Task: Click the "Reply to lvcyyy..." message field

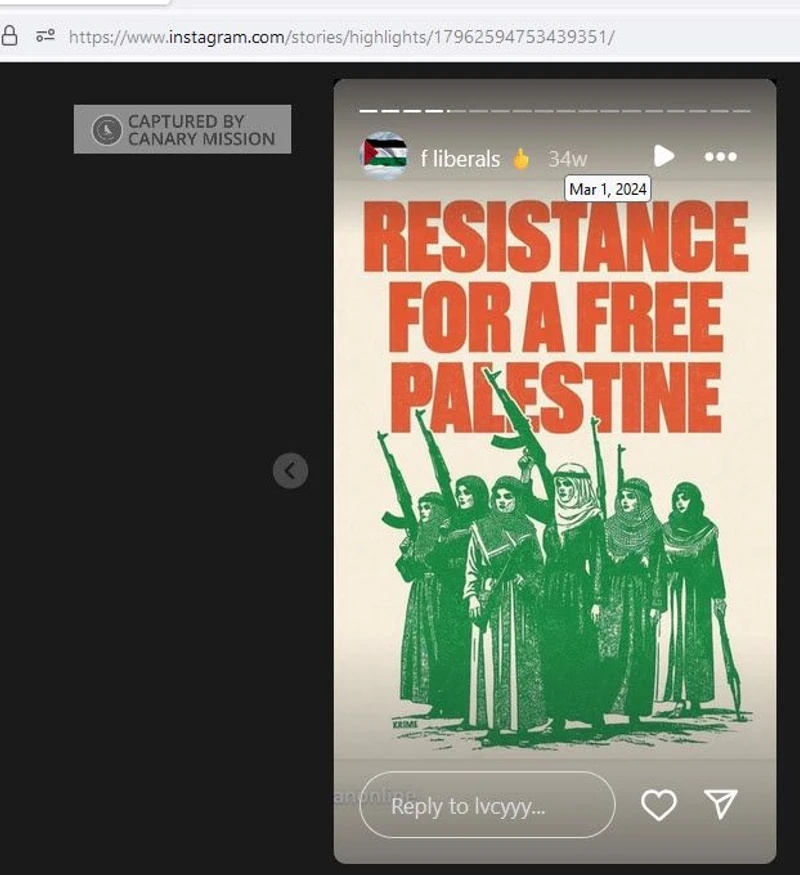Action: (x=488, y=805)
